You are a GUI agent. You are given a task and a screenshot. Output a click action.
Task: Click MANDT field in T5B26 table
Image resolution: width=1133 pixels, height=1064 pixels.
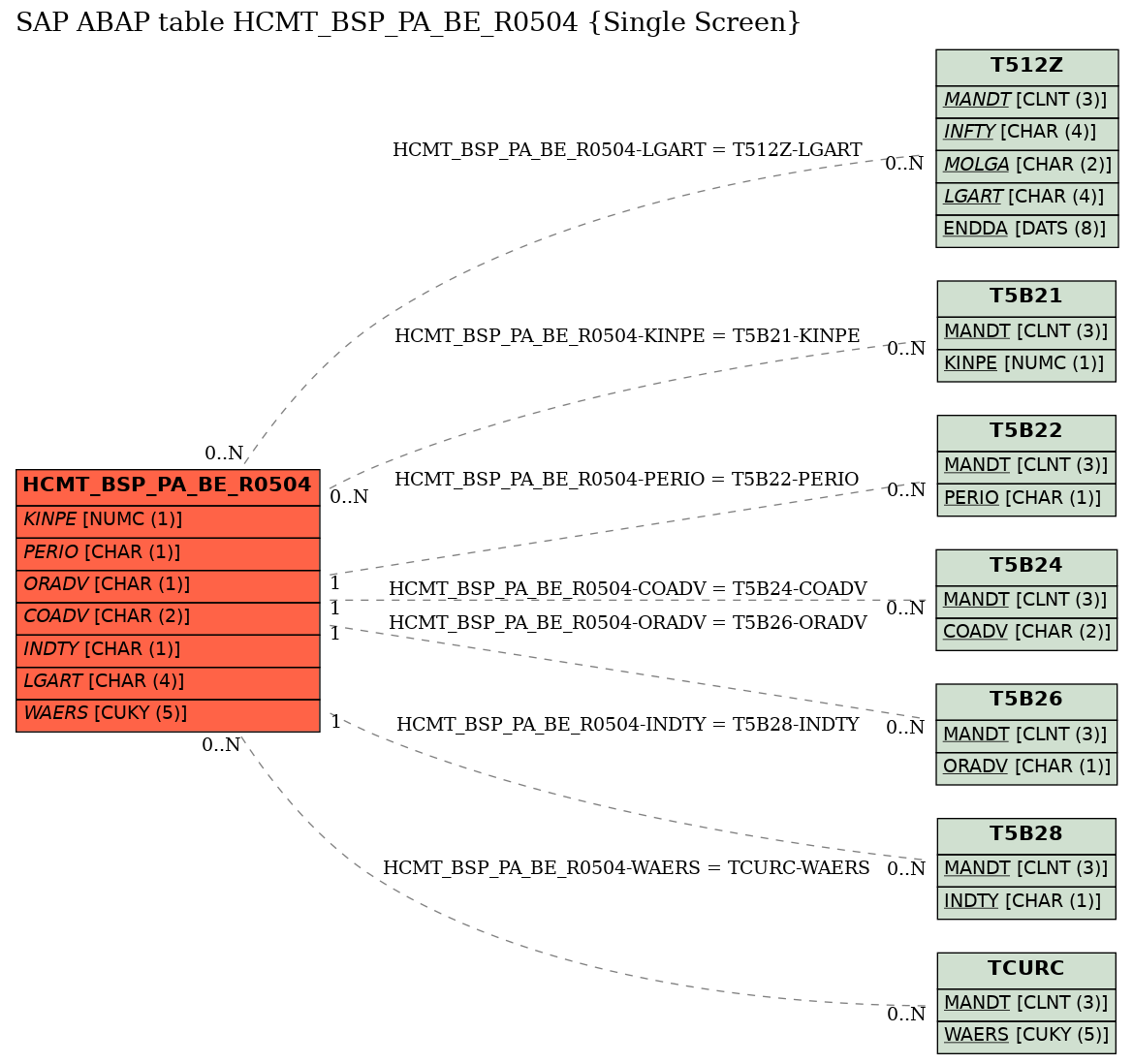click(1026, 735)
